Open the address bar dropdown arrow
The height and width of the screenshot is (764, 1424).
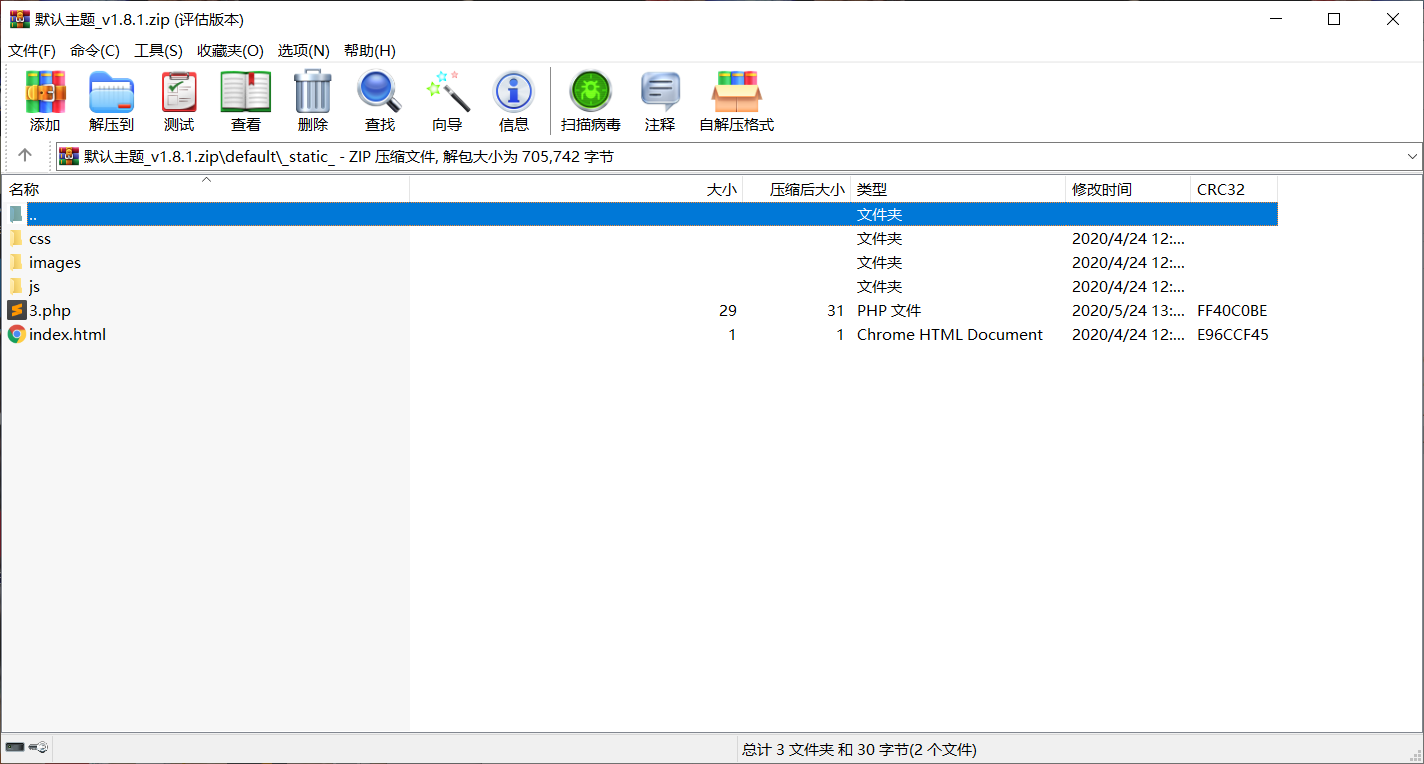1410,156
